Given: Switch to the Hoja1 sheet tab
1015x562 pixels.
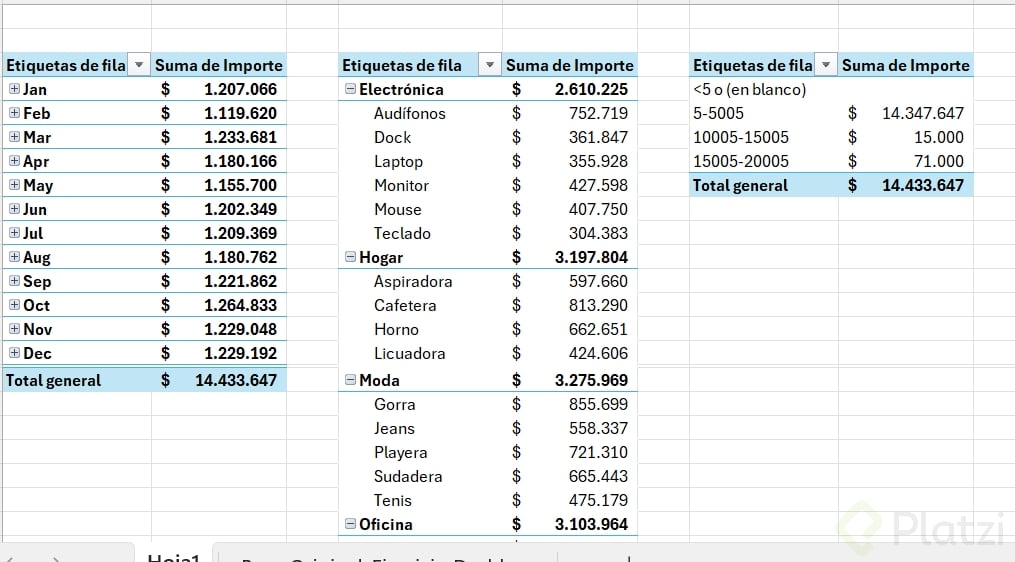Looking at the screenshot, I should point(174,556).
